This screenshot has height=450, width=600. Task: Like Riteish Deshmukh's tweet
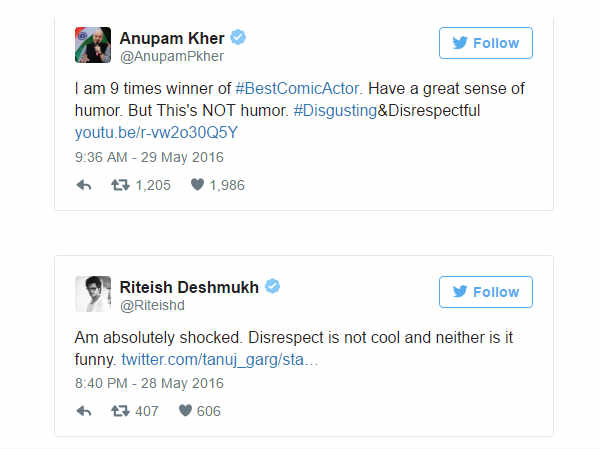coord(185,411)
